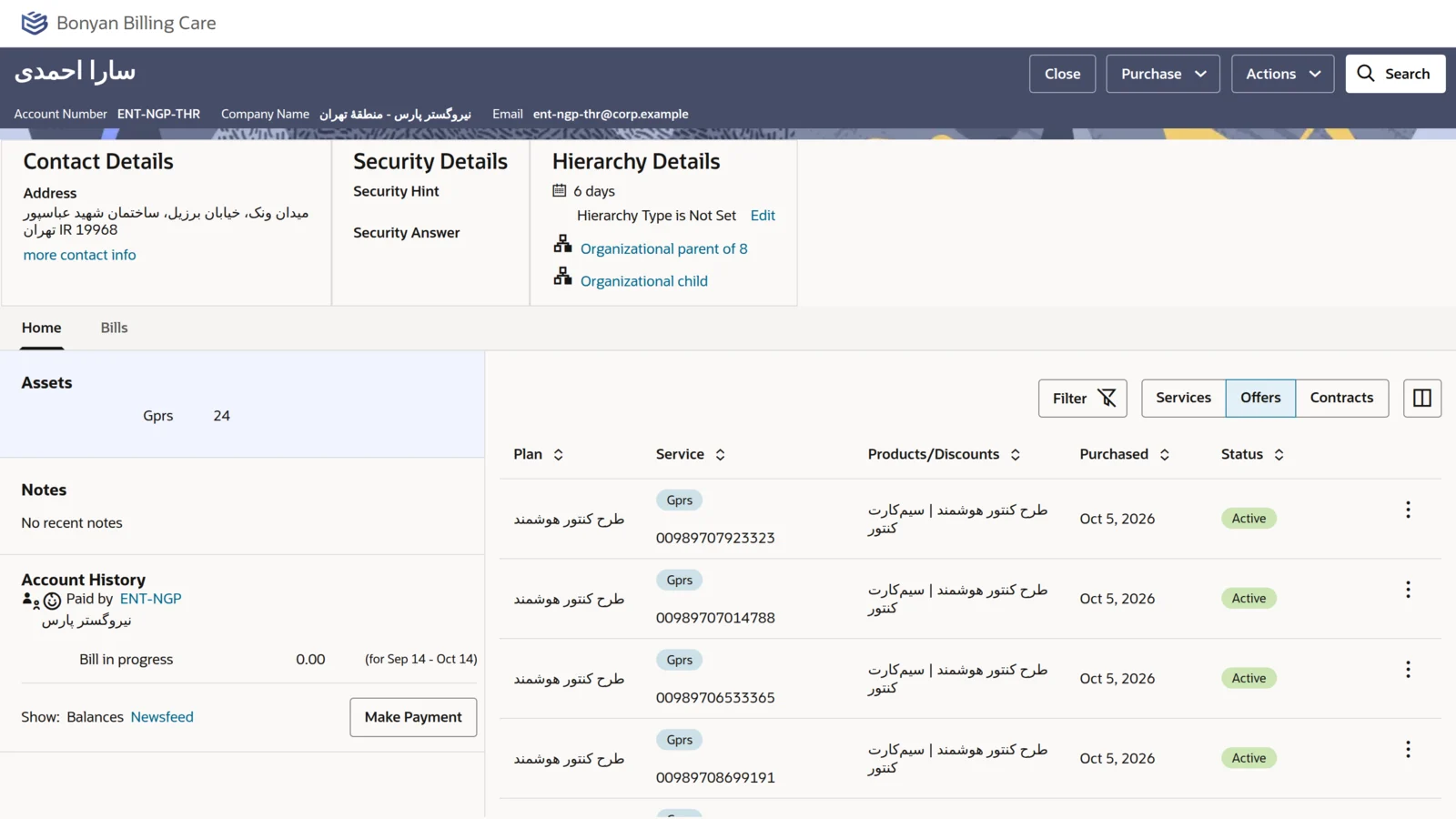
Task: Click Bill in progress entry
Action: 126,660
